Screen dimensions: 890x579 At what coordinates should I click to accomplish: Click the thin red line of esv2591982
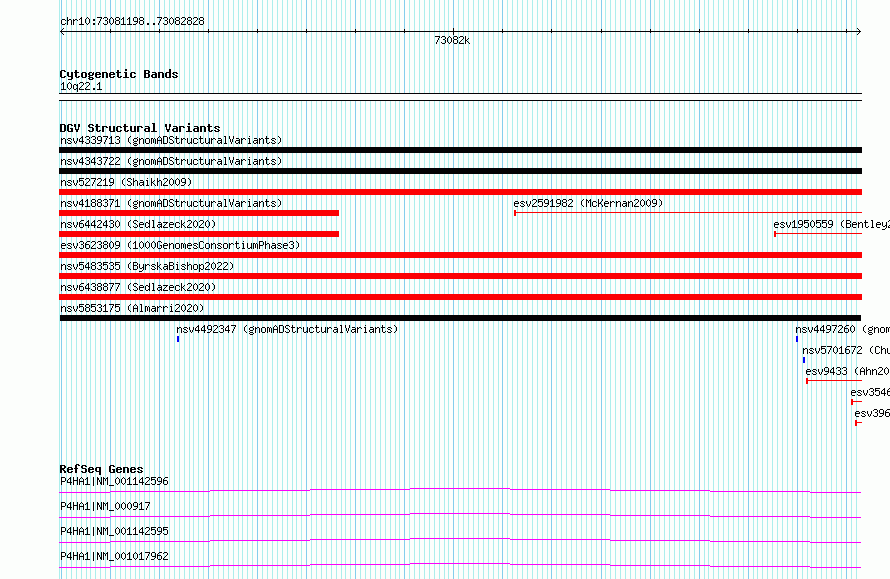(688, 213)
